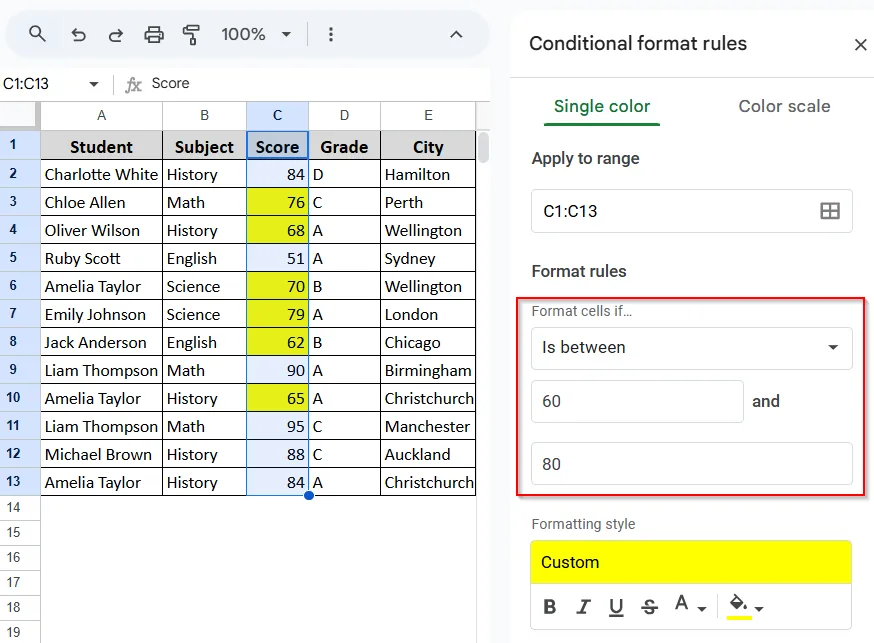Toggle bold in formatting style
Screen dimensions: 874x643
[x=550, y=606]
